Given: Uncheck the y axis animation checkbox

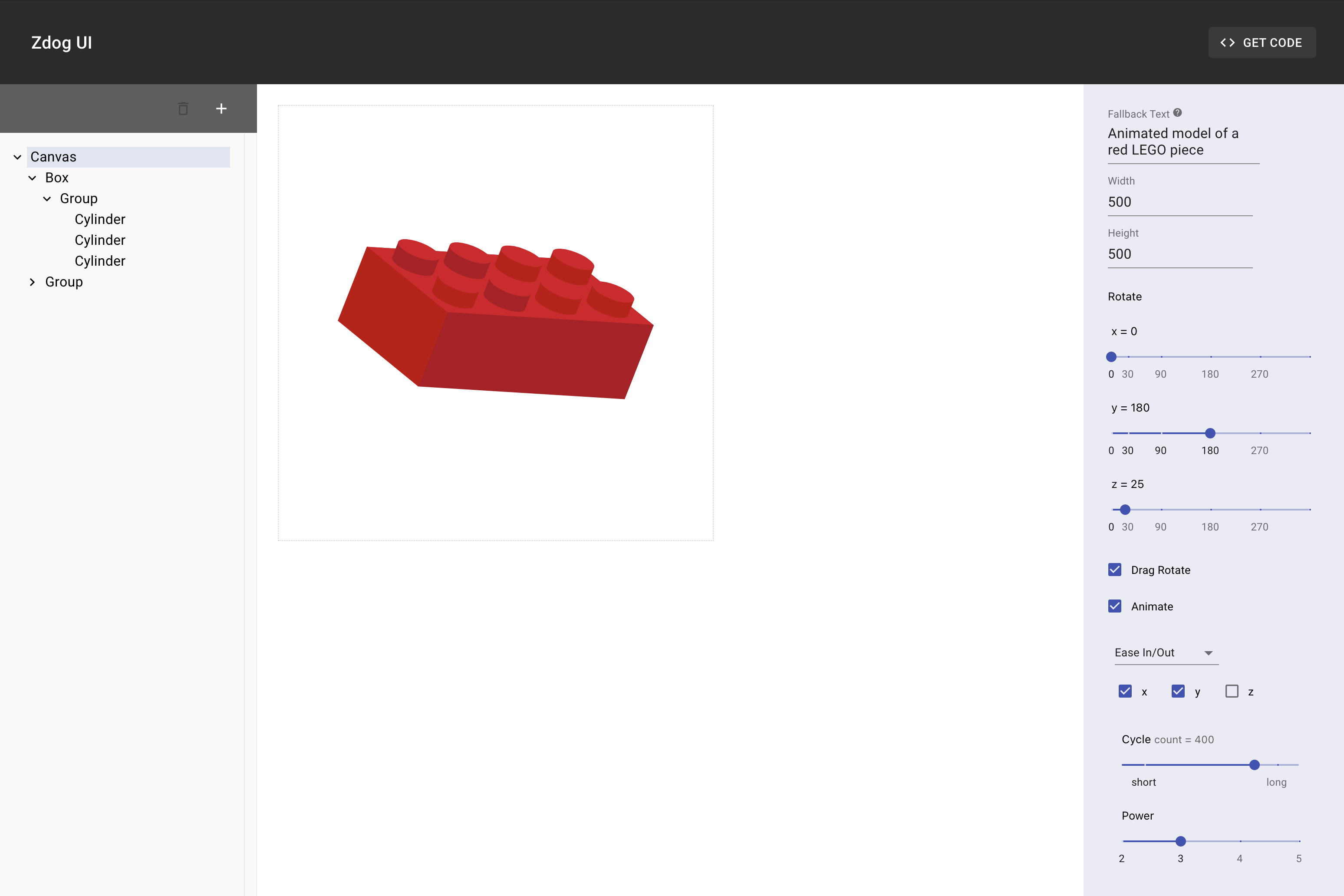Looking at the screenshot, I should click(x=1178, y=692).
